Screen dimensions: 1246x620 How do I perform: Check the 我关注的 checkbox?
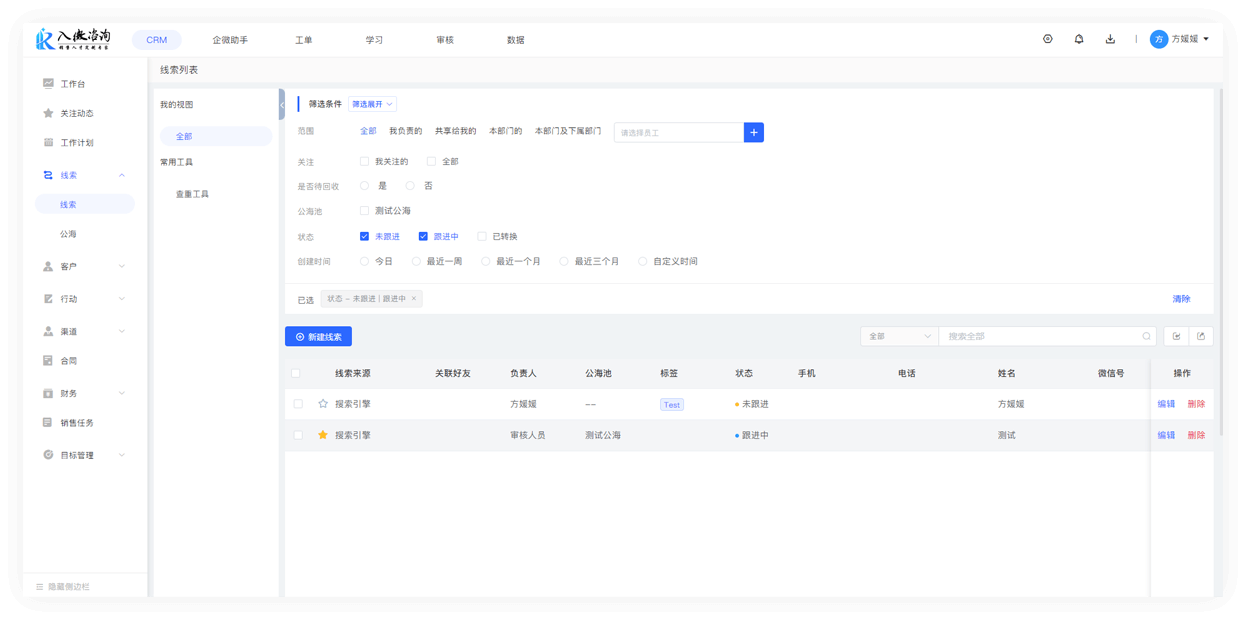point(364,161)
